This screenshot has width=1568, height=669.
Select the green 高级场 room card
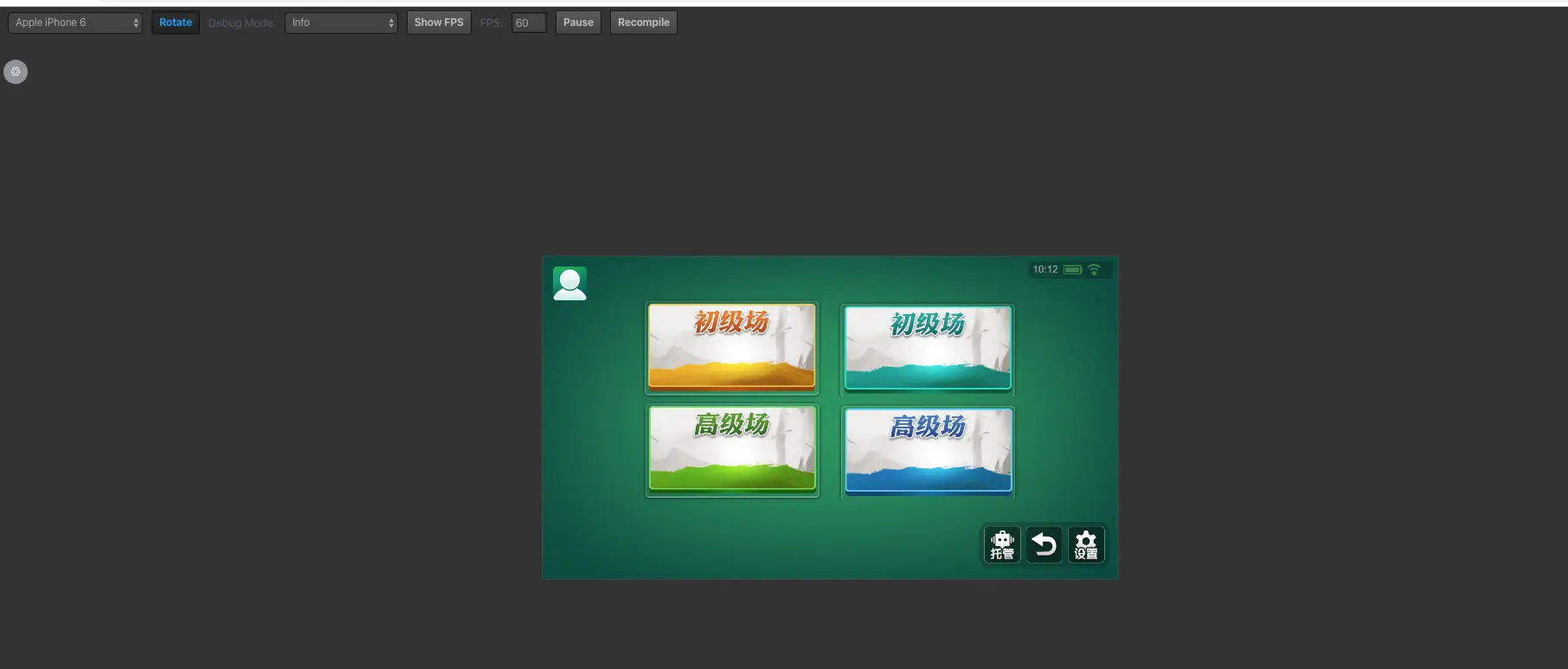point(732,450)
